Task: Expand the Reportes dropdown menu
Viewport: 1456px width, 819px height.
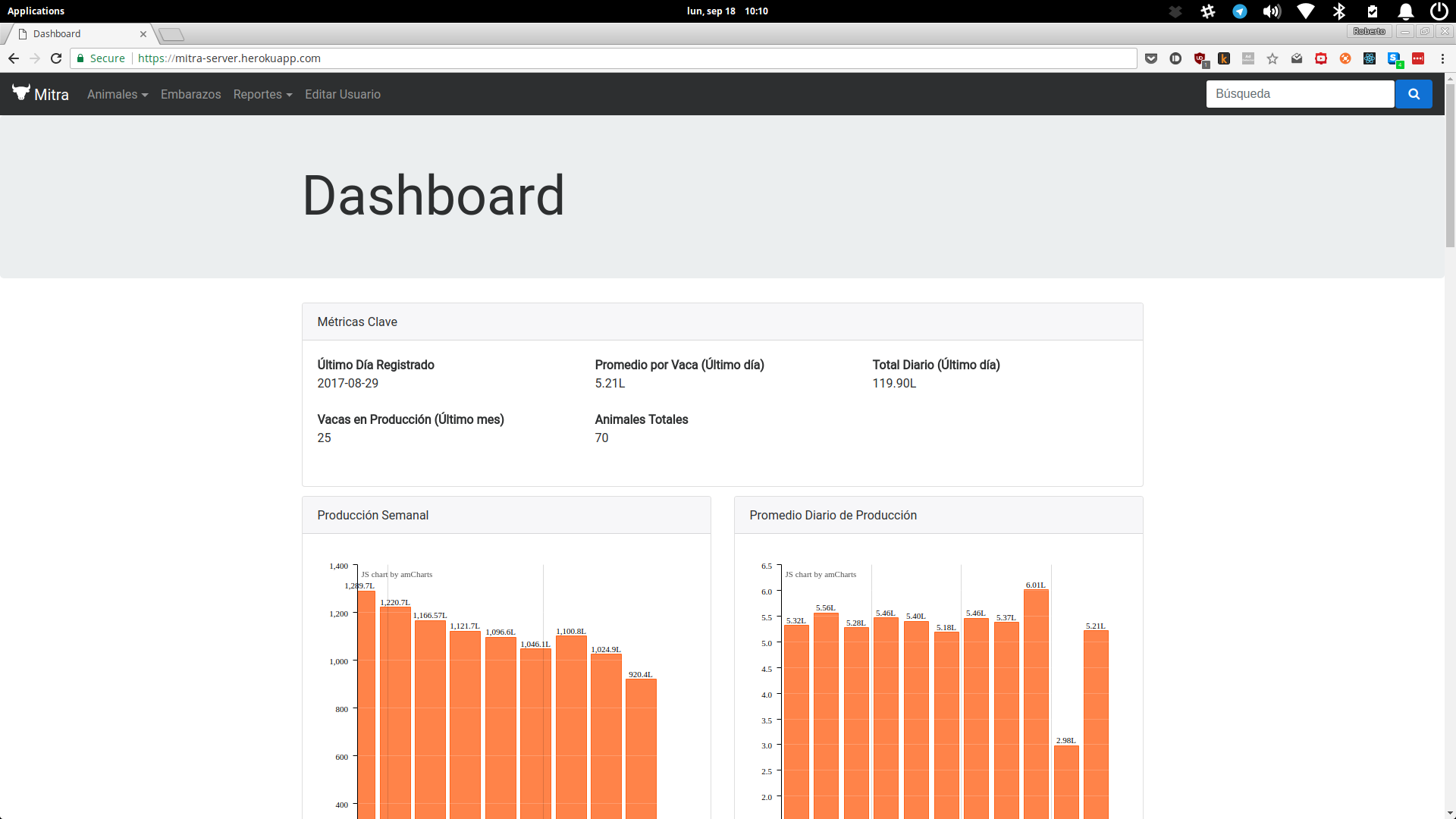Action: pyautogui.click(x=262, y=94)
